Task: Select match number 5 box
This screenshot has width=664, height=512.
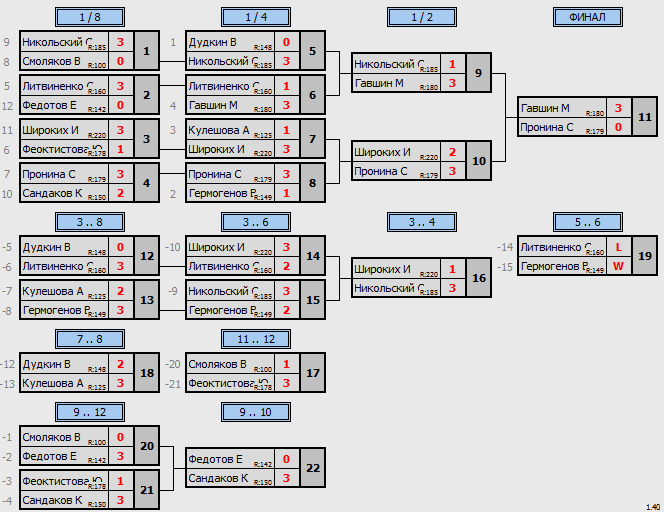Action: pos(313,51)
